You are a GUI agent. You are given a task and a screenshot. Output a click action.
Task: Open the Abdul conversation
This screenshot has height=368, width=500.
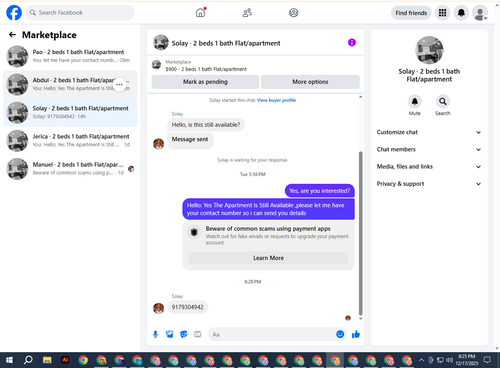coord(70,84)
